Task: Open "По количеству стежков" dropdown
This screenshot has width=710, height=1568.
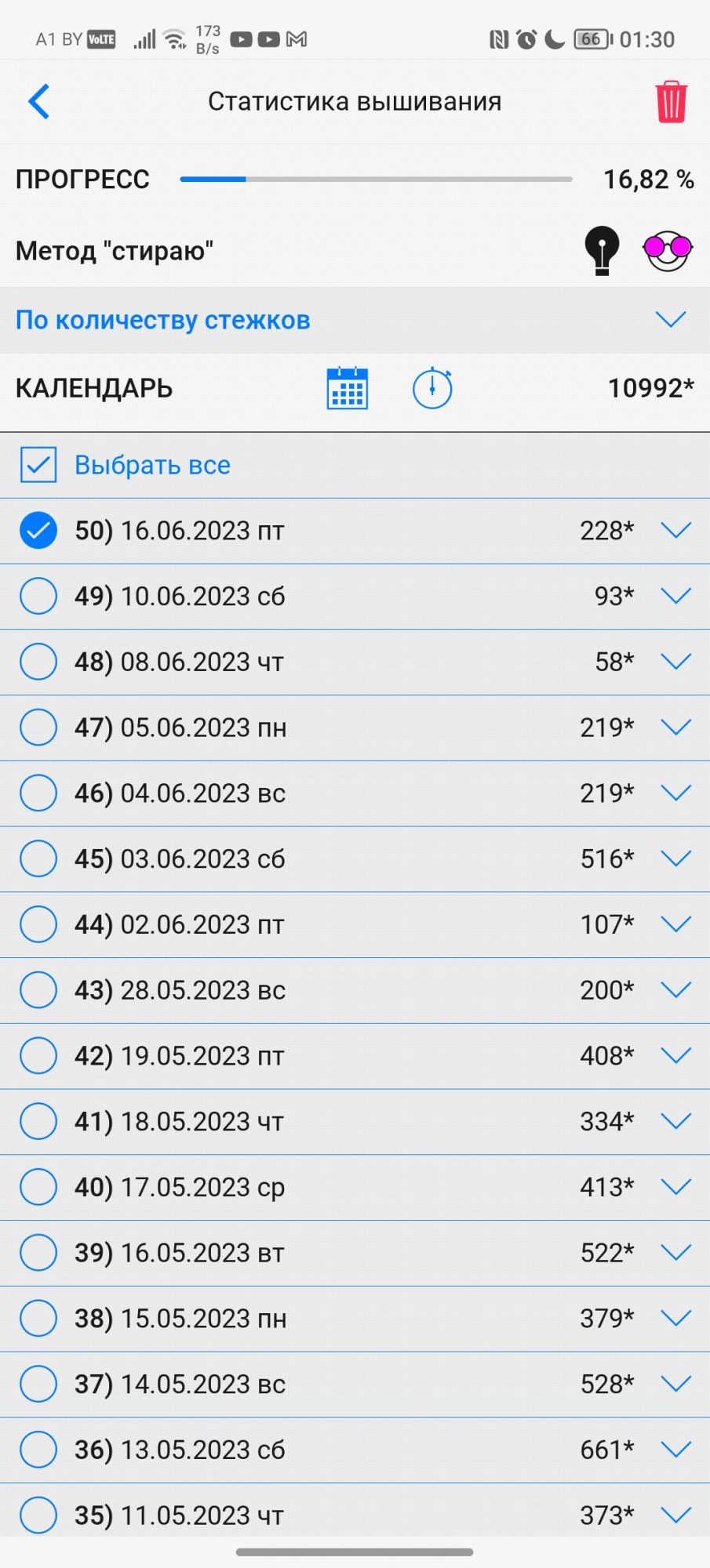Action: (671, 320)
